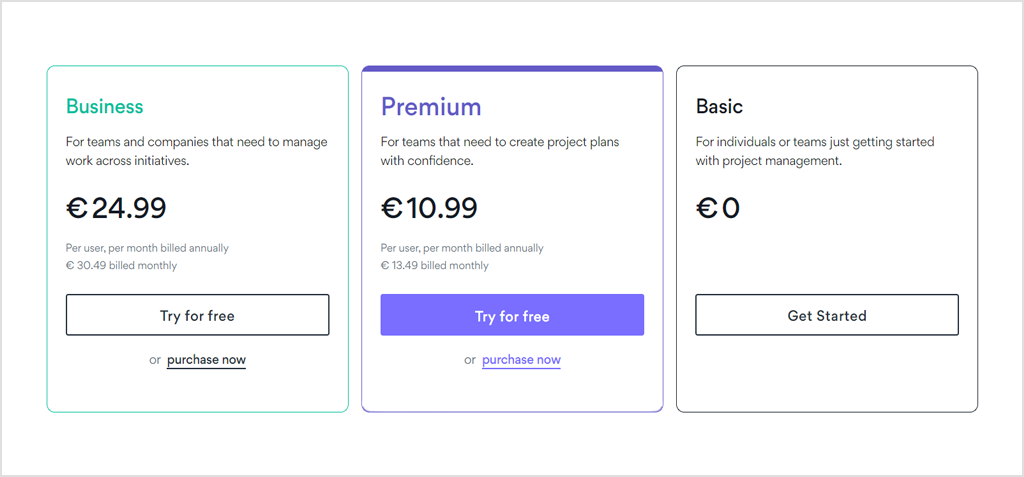Click the purple Try for free button
Image resolution: width=1024 pixels, height=477 pixels.
(512, 315)
